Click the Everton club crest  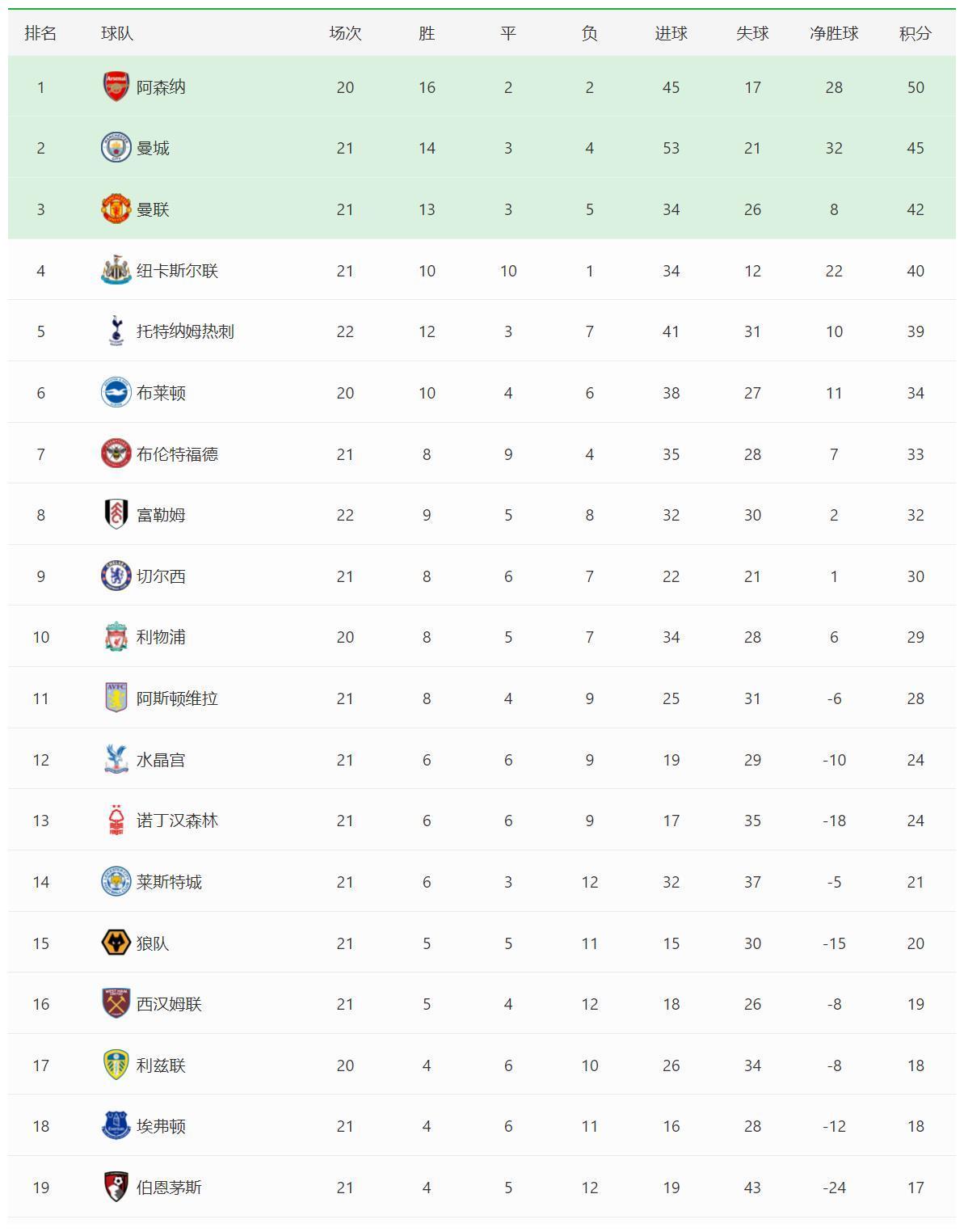pos(116,1125)
